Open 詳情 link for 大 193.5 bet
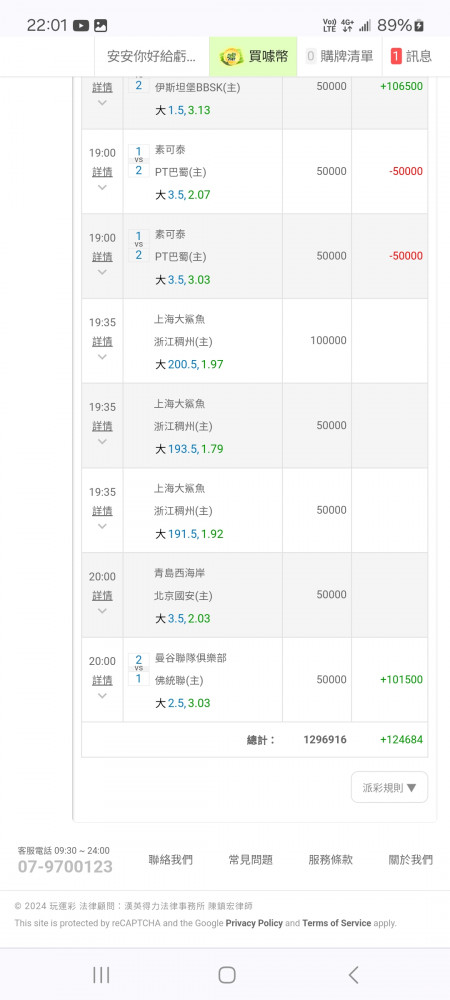 click(102, 426)
